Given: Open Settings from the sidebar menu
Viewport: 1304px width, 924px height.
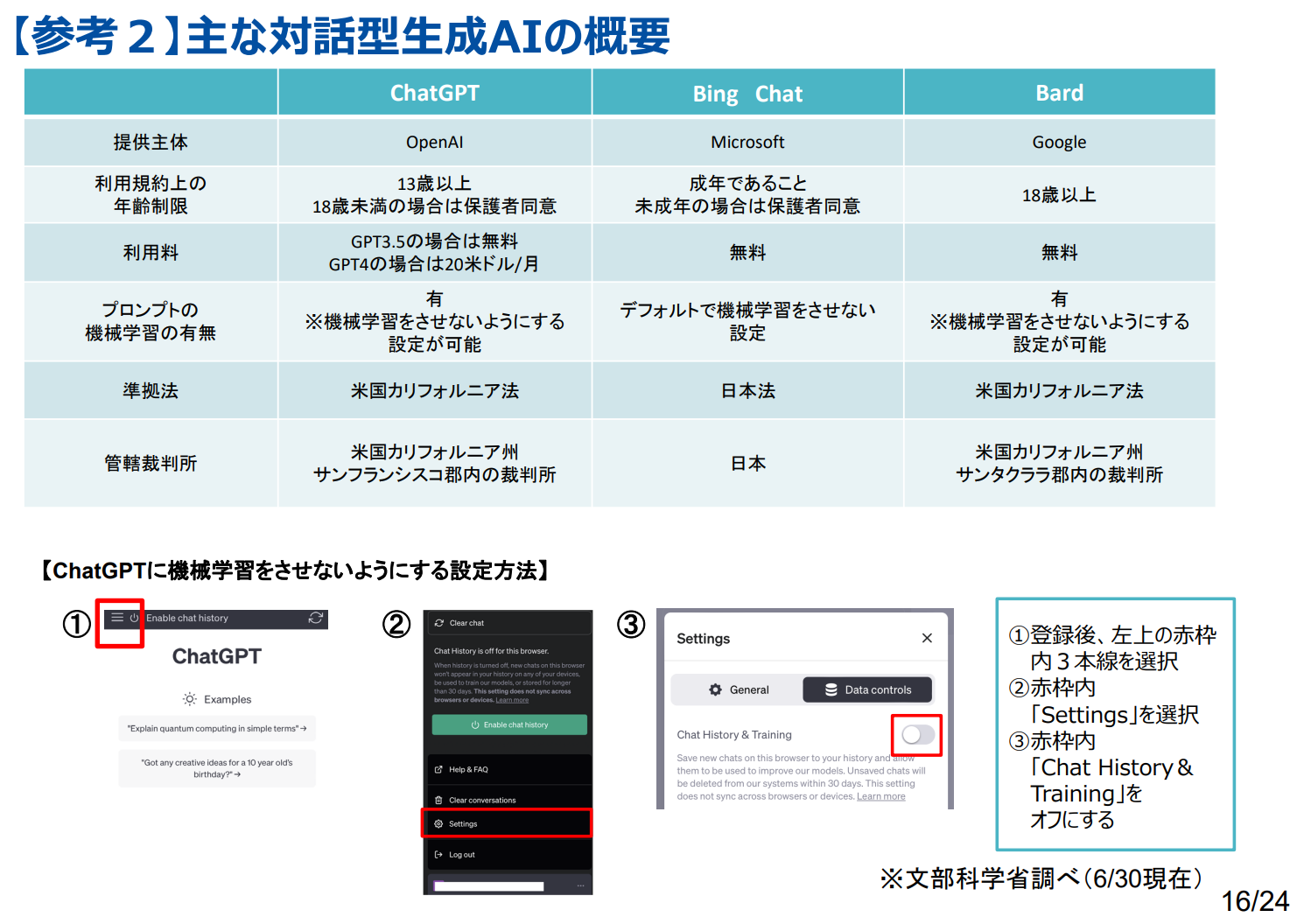Looking at the screenshot, I should coord(508,823).
